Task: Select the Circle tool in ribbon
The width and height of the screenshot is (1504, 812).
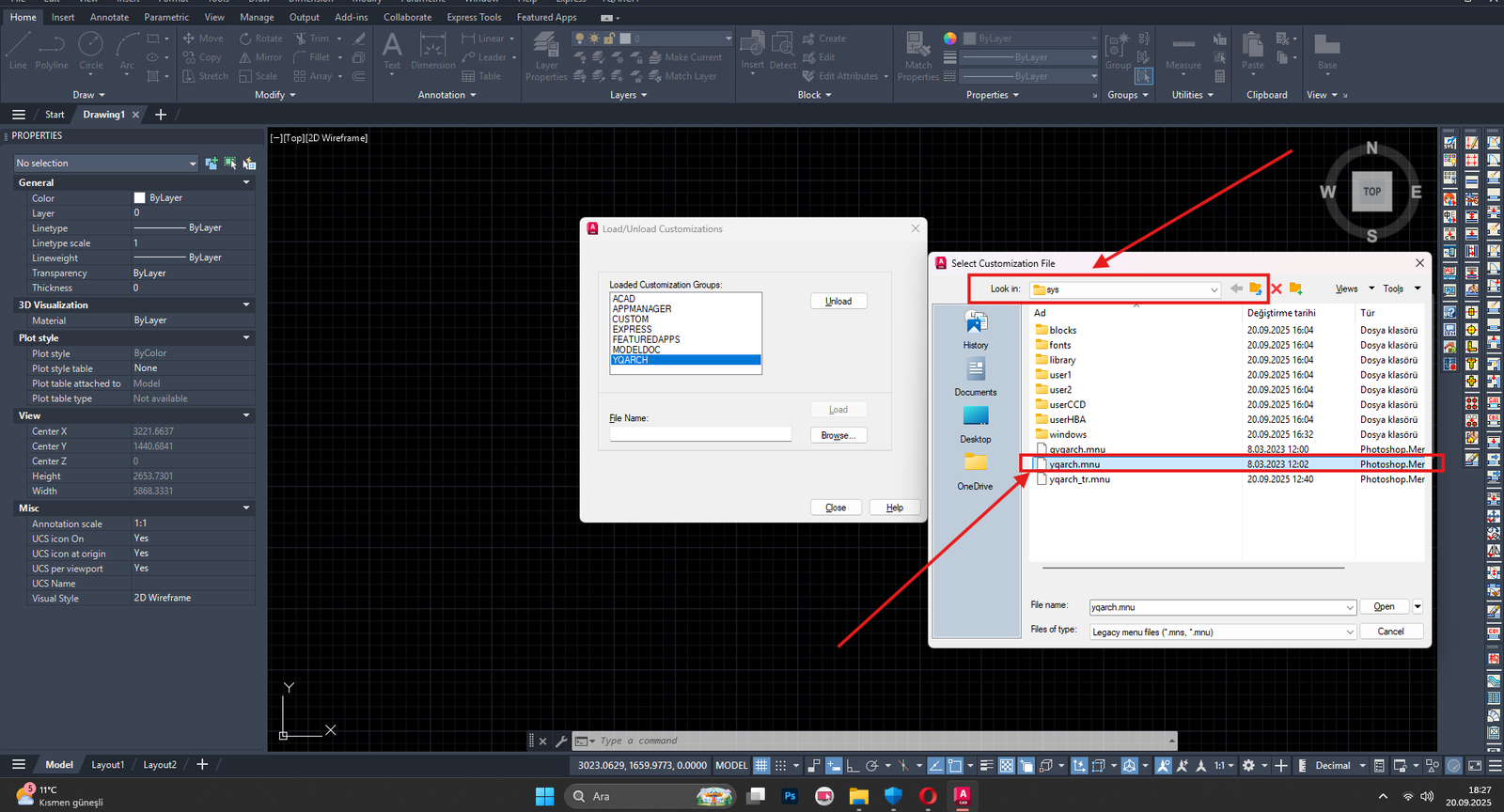Action: 91,51
